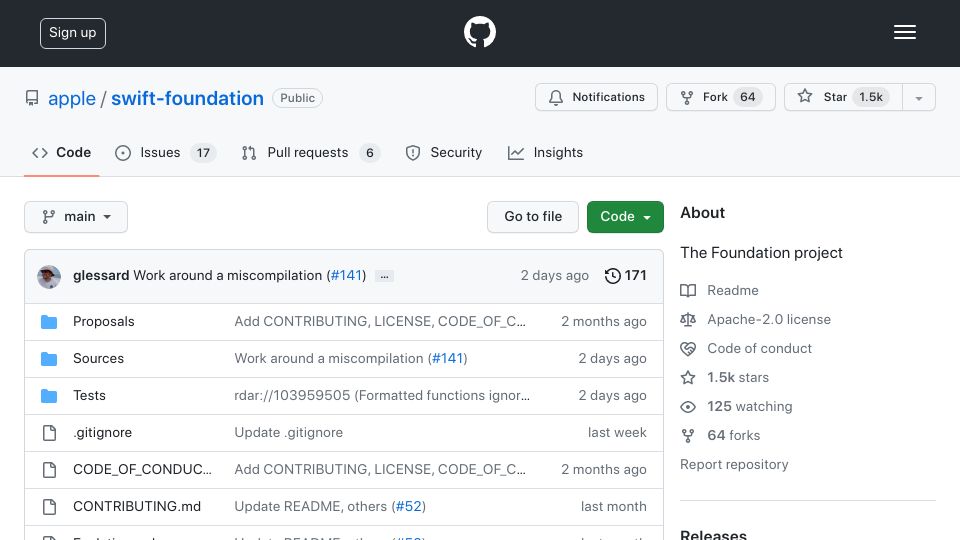960x540 pixels.
Task: Open pull request #141 in the commit header
Action: point(347,276)
